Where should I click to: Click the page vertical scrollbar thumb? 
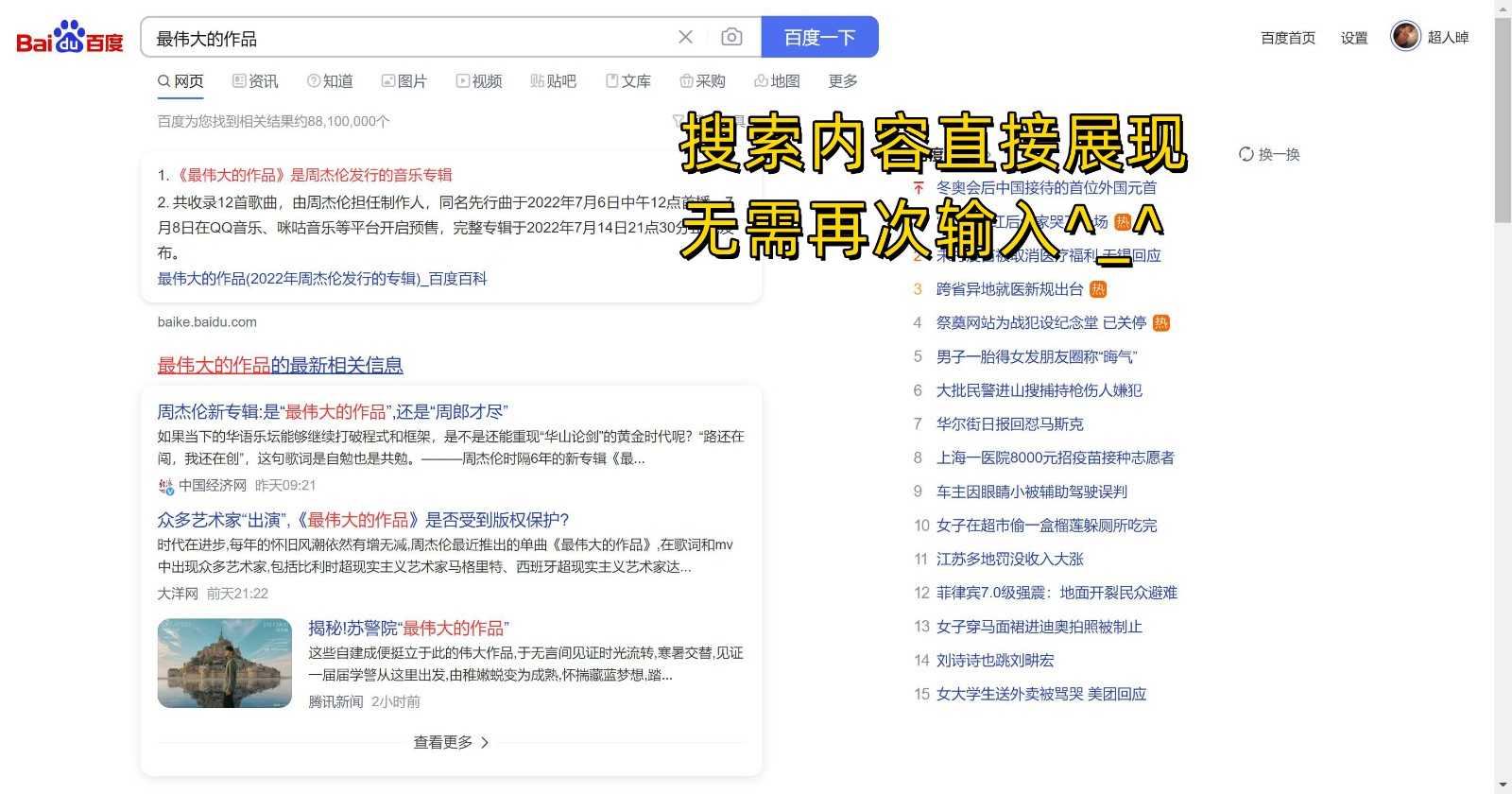point(1503,120)
